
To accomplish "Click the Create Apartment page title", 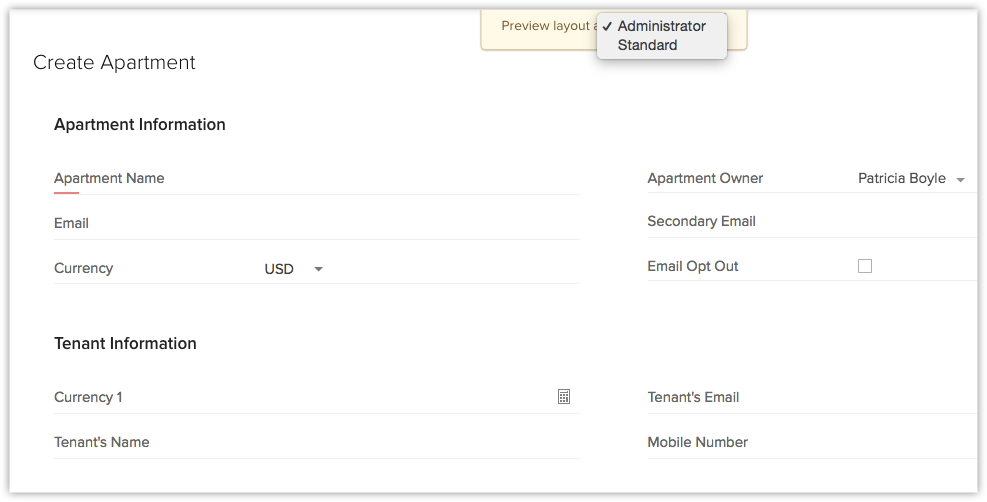I will click(114, 63).
